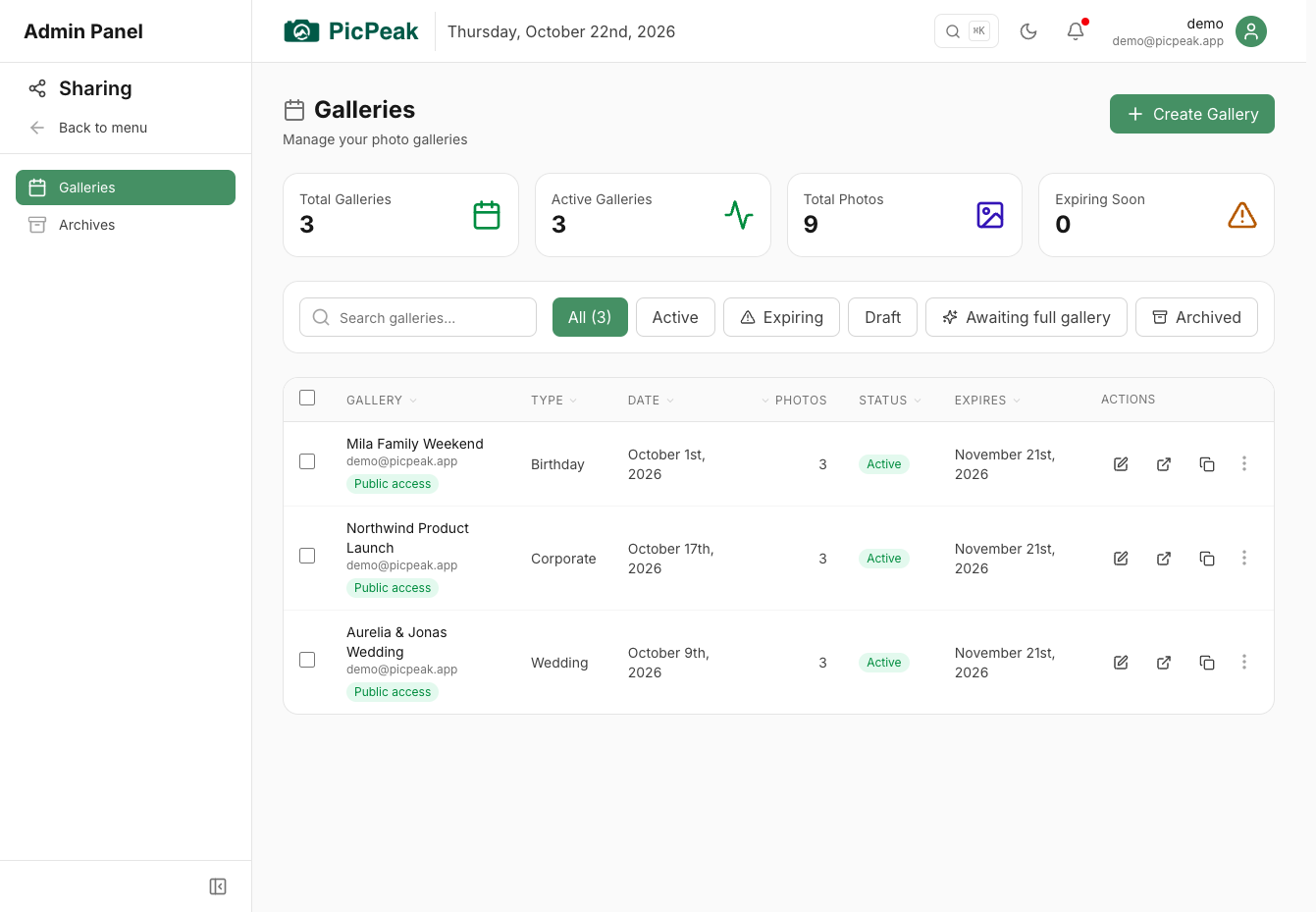Go Back to menu in sidebar
This screenshot has width=1316, height=912.
(x=88, y=128)
